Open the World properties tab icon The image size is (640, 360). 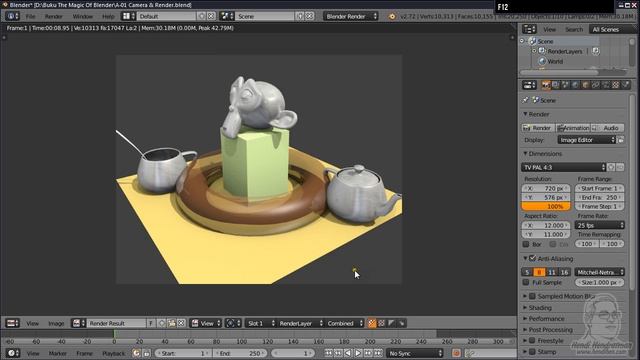pyautogui.click(x=575, y=85)
